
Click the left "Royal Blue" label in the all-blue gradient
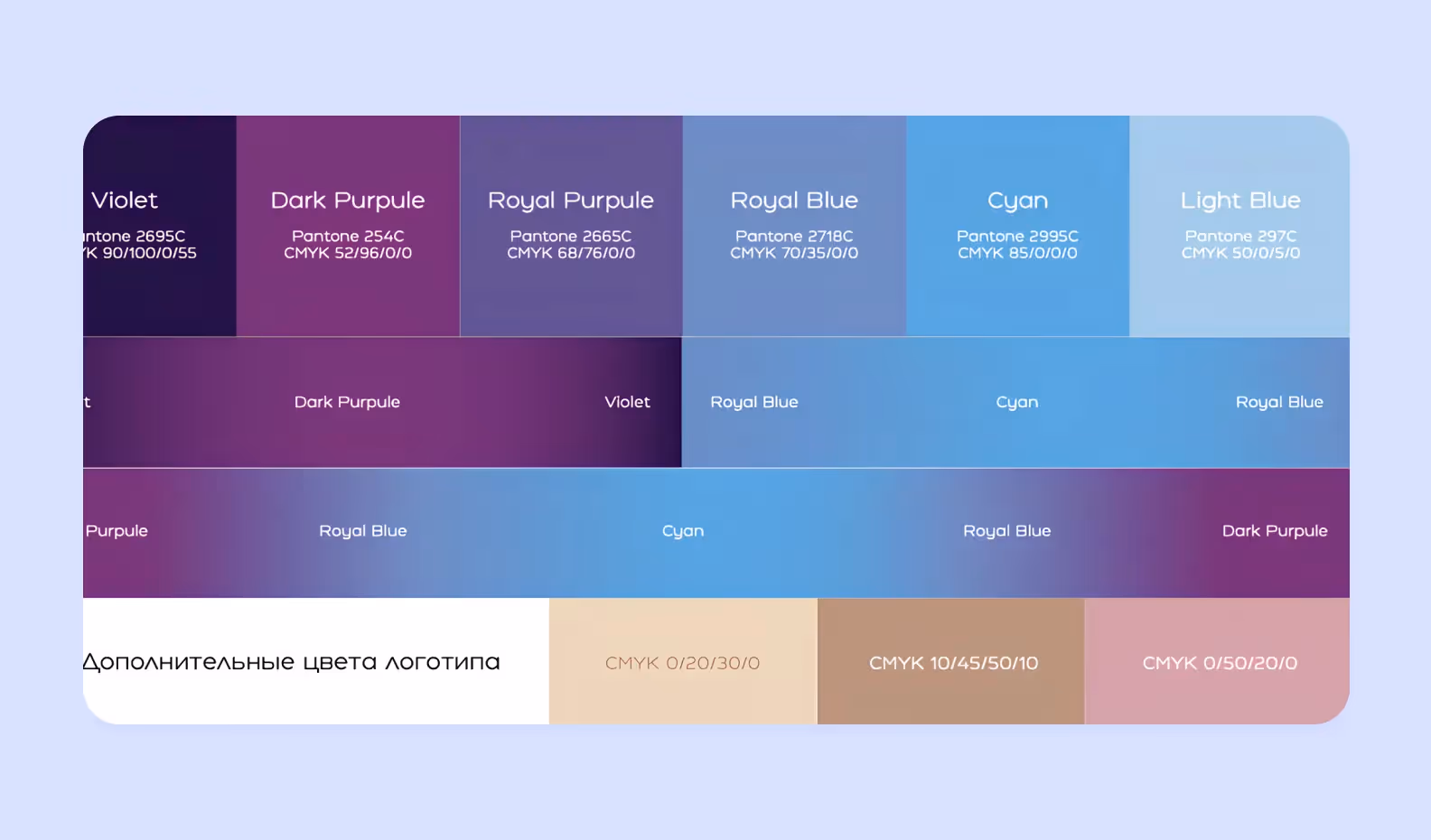(754, 402)
